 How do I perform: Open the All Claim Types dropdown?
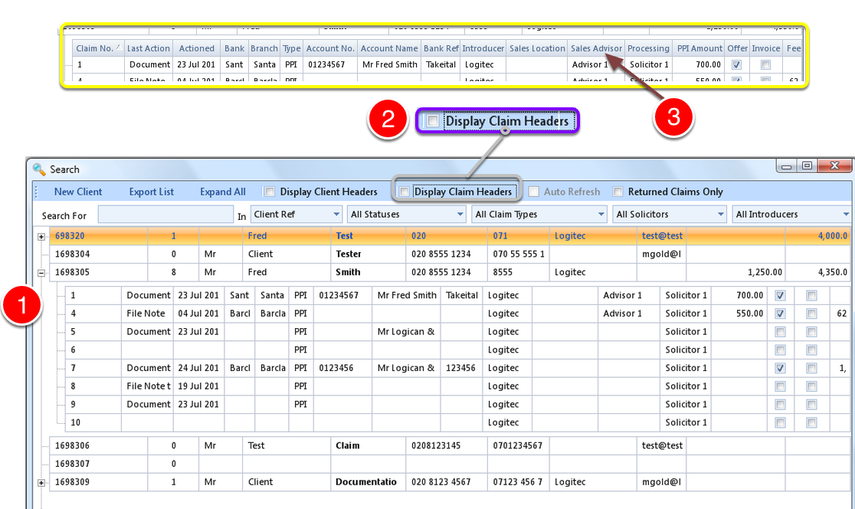click(539, 214)
